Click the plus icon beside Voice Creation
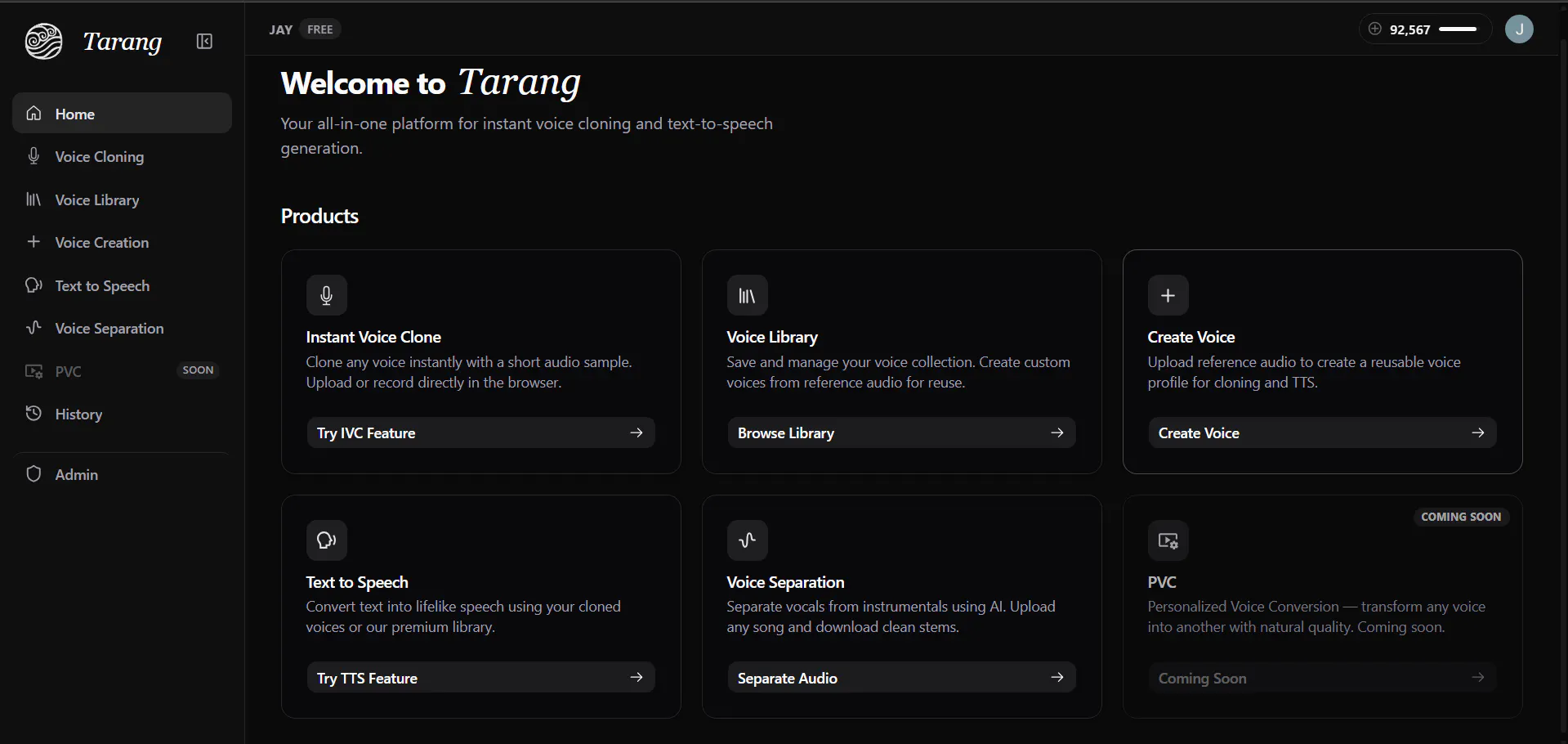The image size is (1568, 744). tap(34, 242)
